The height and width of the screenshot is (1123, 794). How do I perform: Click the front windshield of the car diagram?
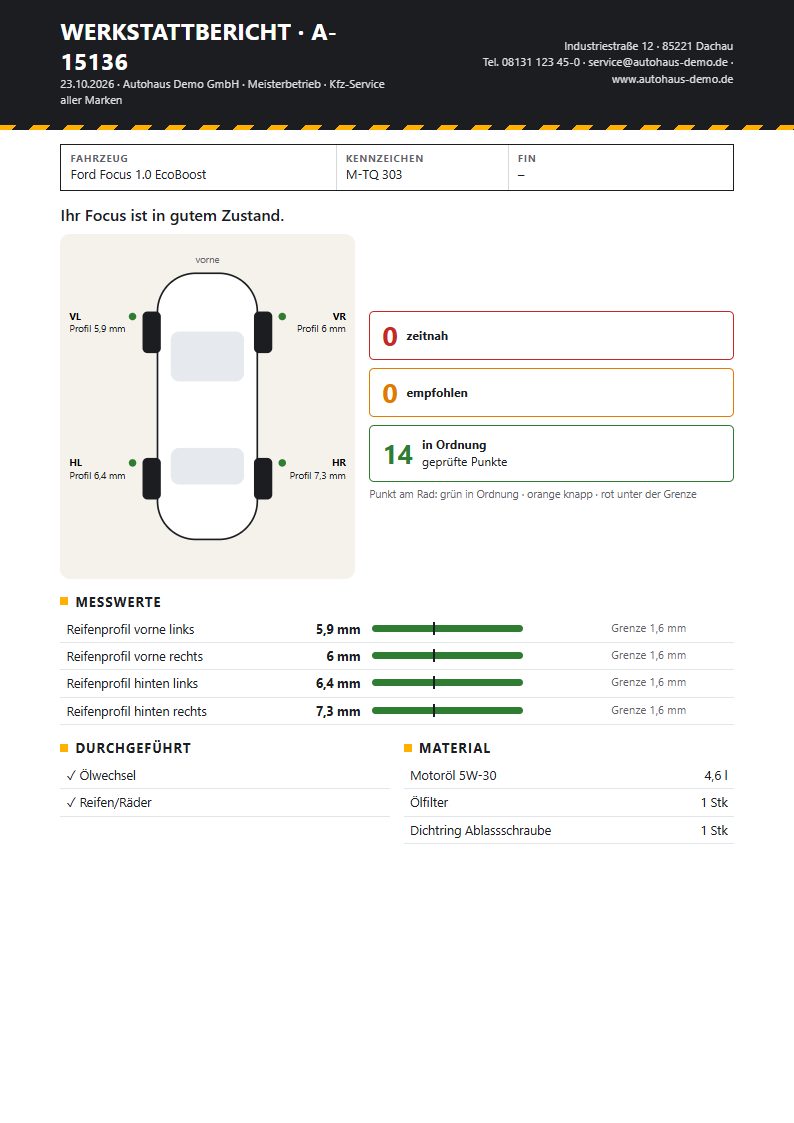[208, 356]
